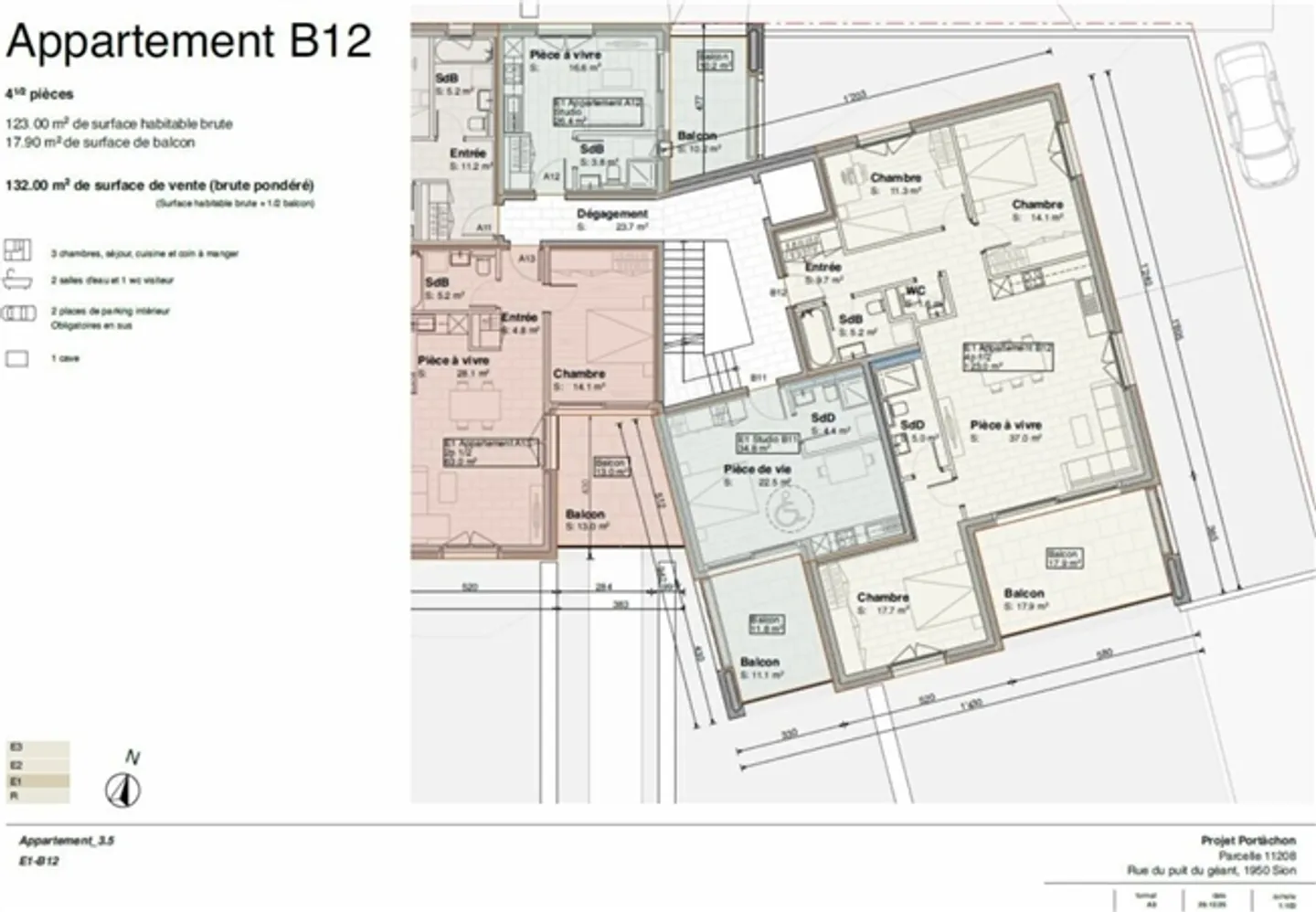Click the north arrow compass symbol
The width and height of the screenshot is (1316, 912).
point(122,790)
